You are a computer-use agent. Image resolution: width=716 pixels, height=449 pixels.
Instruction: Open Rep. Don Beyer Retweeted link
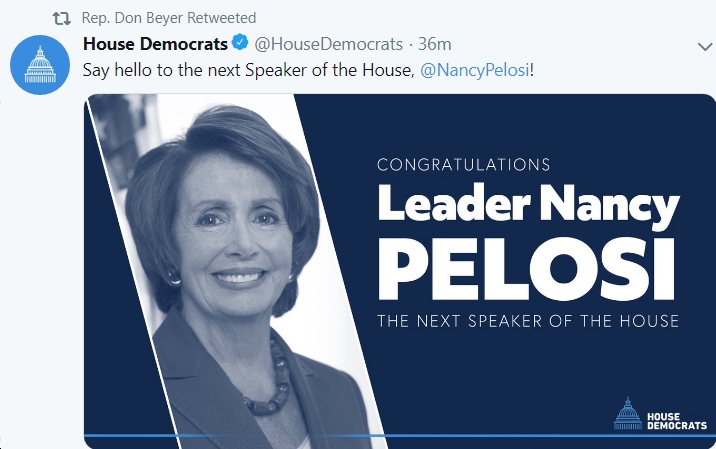pyautogui.click(x=168, y=18)
